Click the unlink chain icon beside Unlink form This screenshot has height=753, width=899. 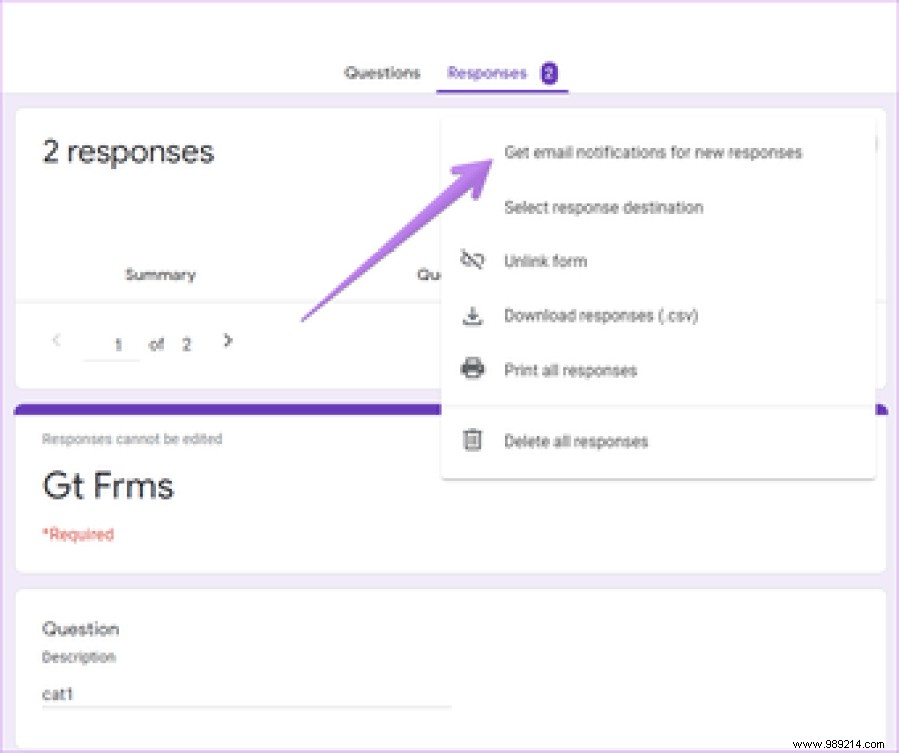(470, 261)
